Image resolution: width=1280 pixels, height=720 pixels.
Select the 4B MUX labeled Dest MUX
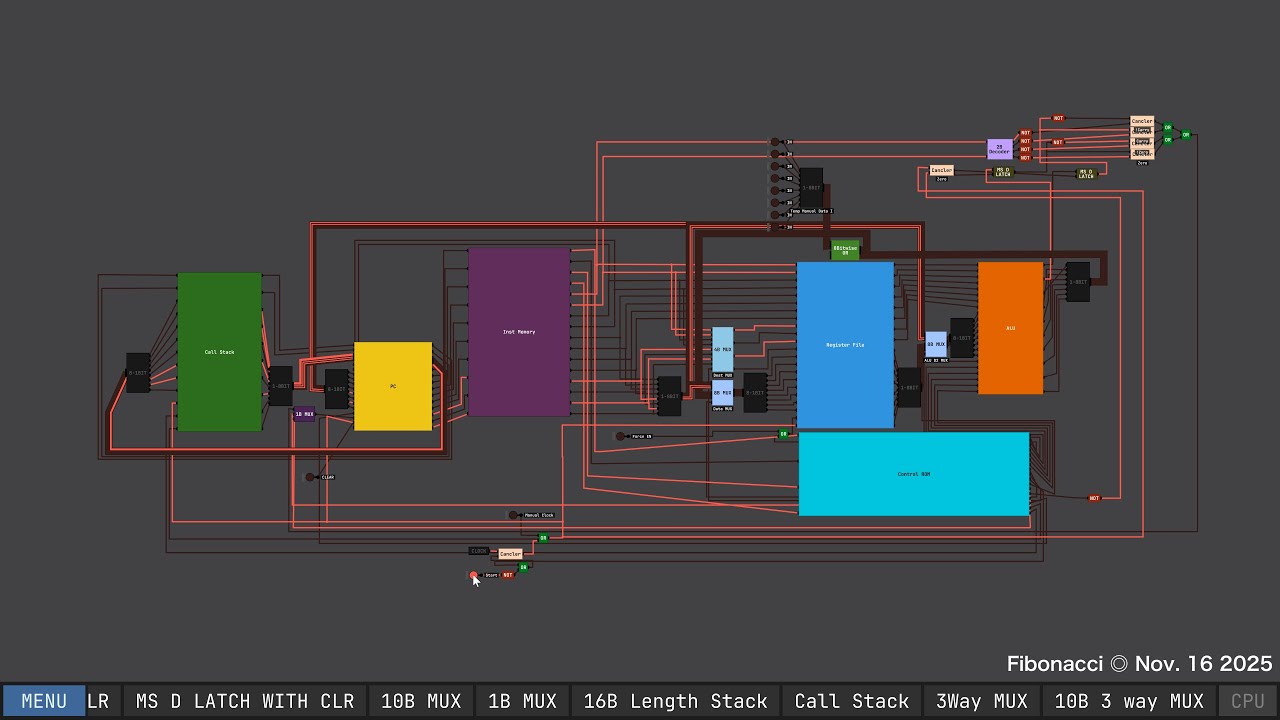coord(722,350)
